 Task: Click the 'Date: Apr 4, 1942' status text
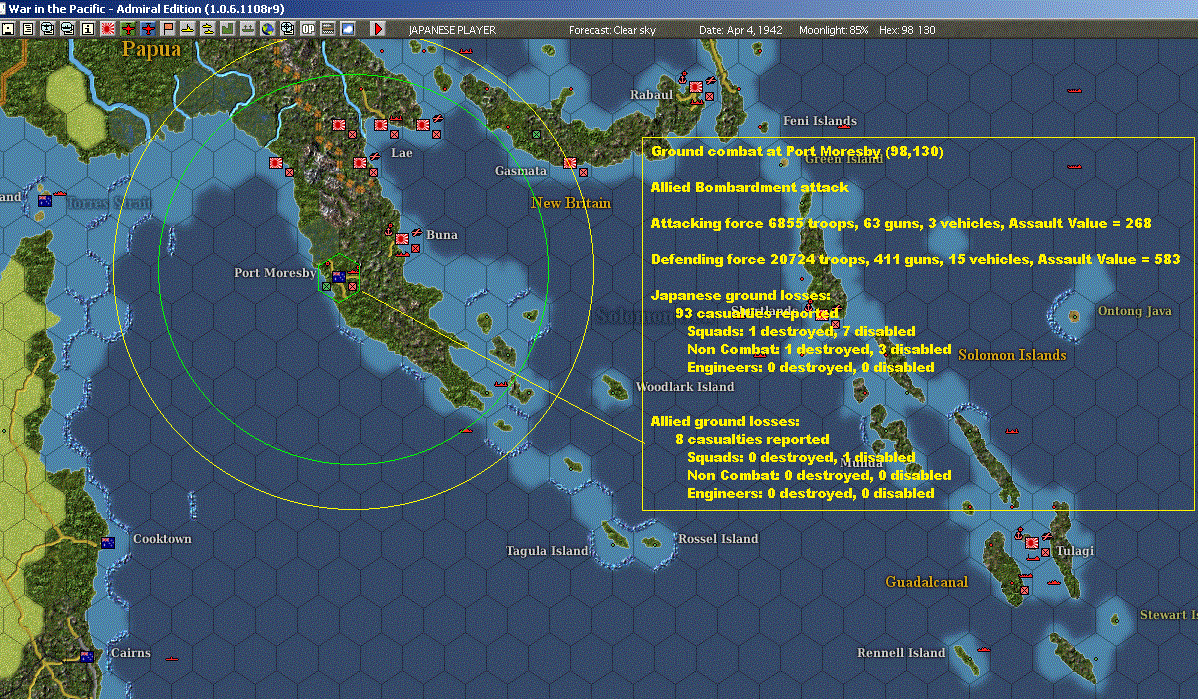click(740, 30)
